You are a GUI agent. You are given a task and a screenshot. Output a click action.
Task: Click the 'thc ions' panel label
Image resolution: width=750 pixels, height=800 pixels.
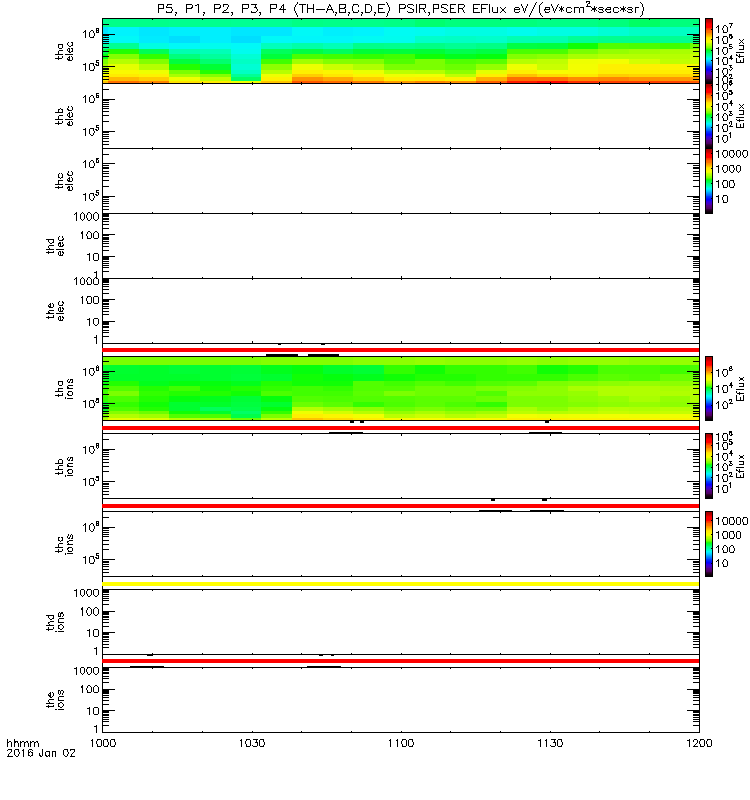point(64,544)
